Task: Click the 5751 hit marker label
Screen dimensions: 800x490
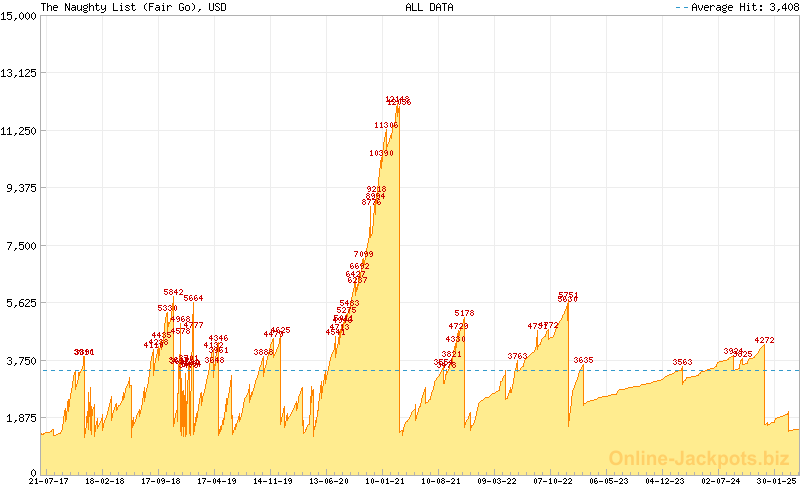Action: [x=568, y=295]
